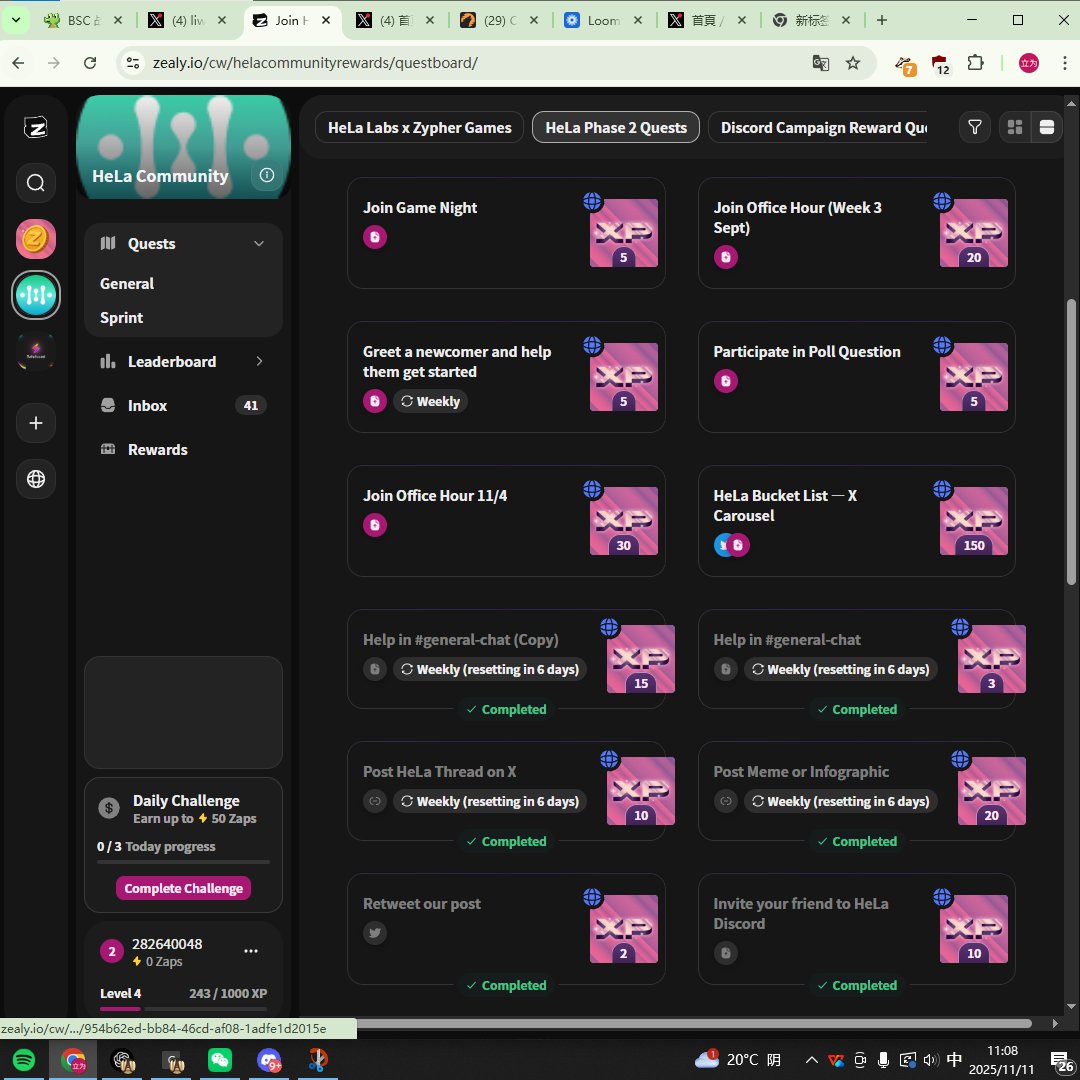Open the search icon in left rail
This screenshot has width=1080, height=1080.
36,183
